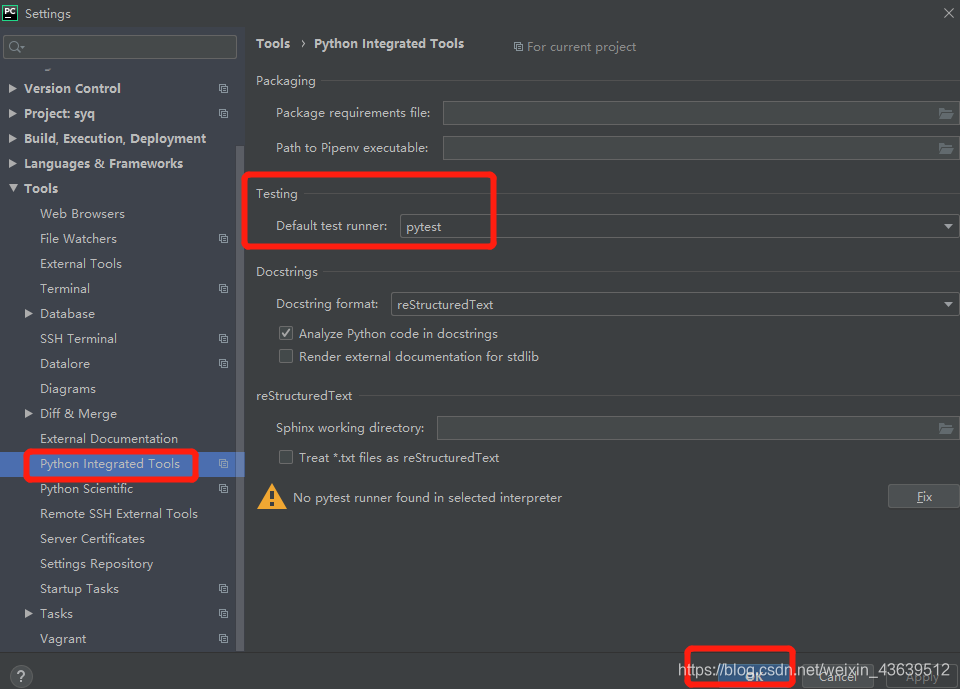Screen dimensions: 960x689
Task: Click the browse folder icon for Package requirements file
Action: point(946,113)
